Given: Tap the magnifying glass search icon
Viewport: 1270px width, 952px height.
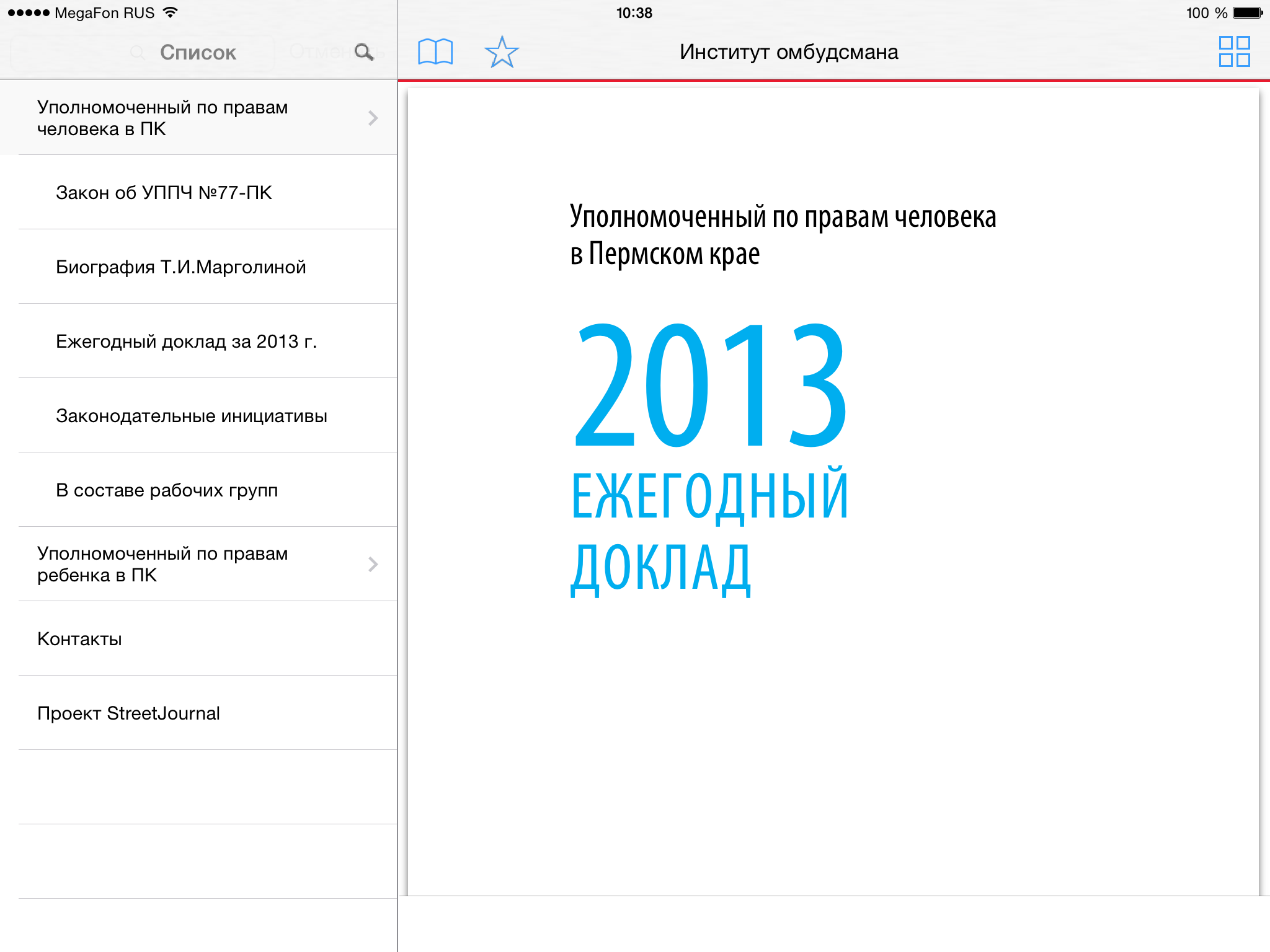Looking at the screenshot, I should coord(364,52).
